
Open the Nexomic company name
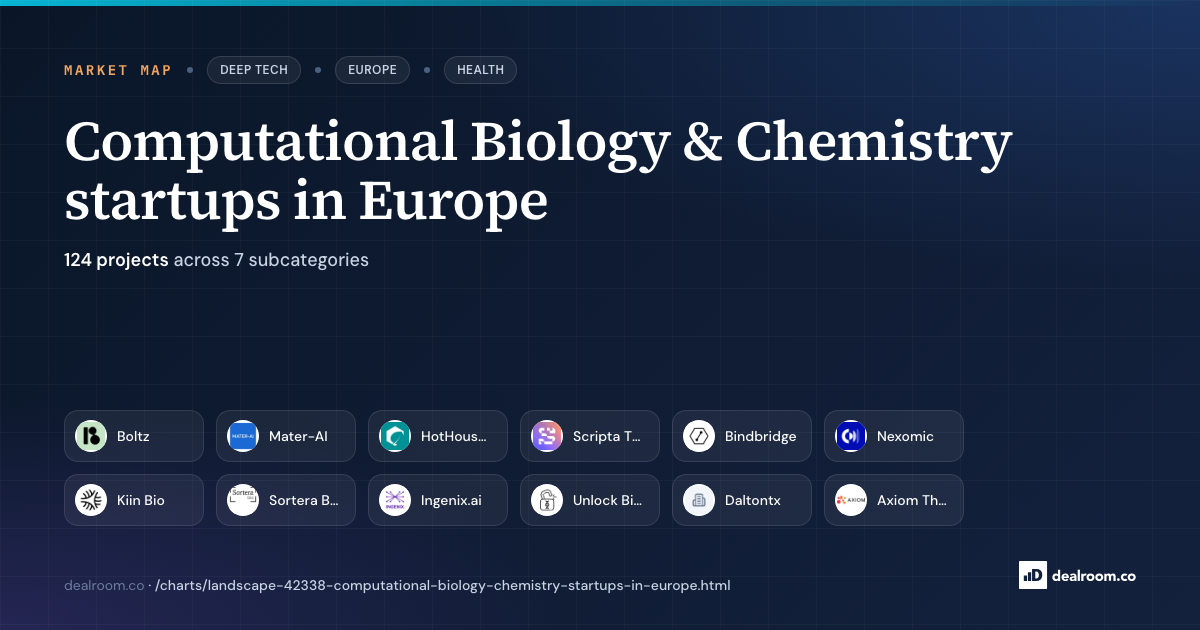tap(905, 436)
